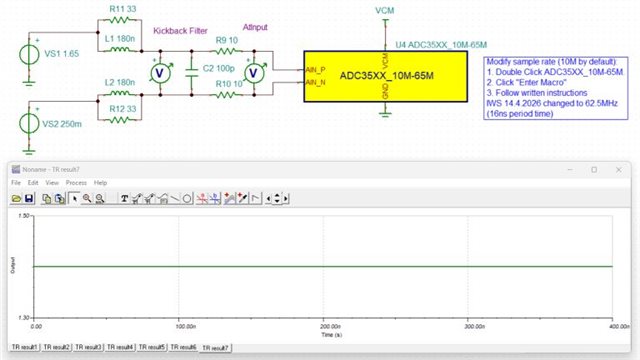Image resolution: width=640 pixels, height=360 pixels.
Task: Click the Copy icon in the toolbar
Action: [47, 199]
